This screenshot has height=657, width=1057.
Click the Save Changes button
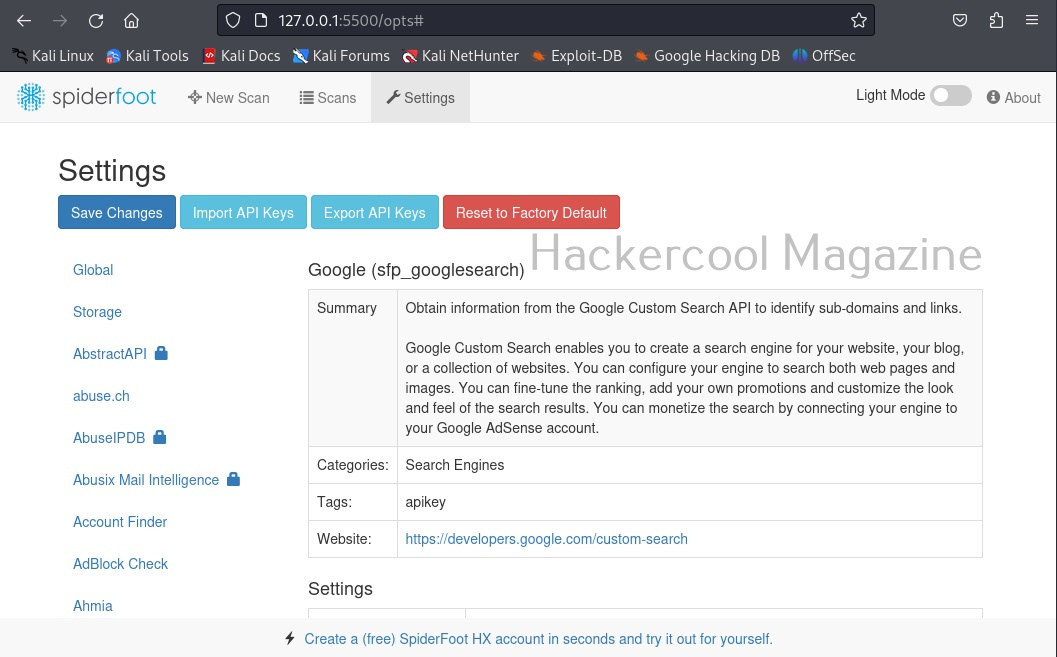117,212
